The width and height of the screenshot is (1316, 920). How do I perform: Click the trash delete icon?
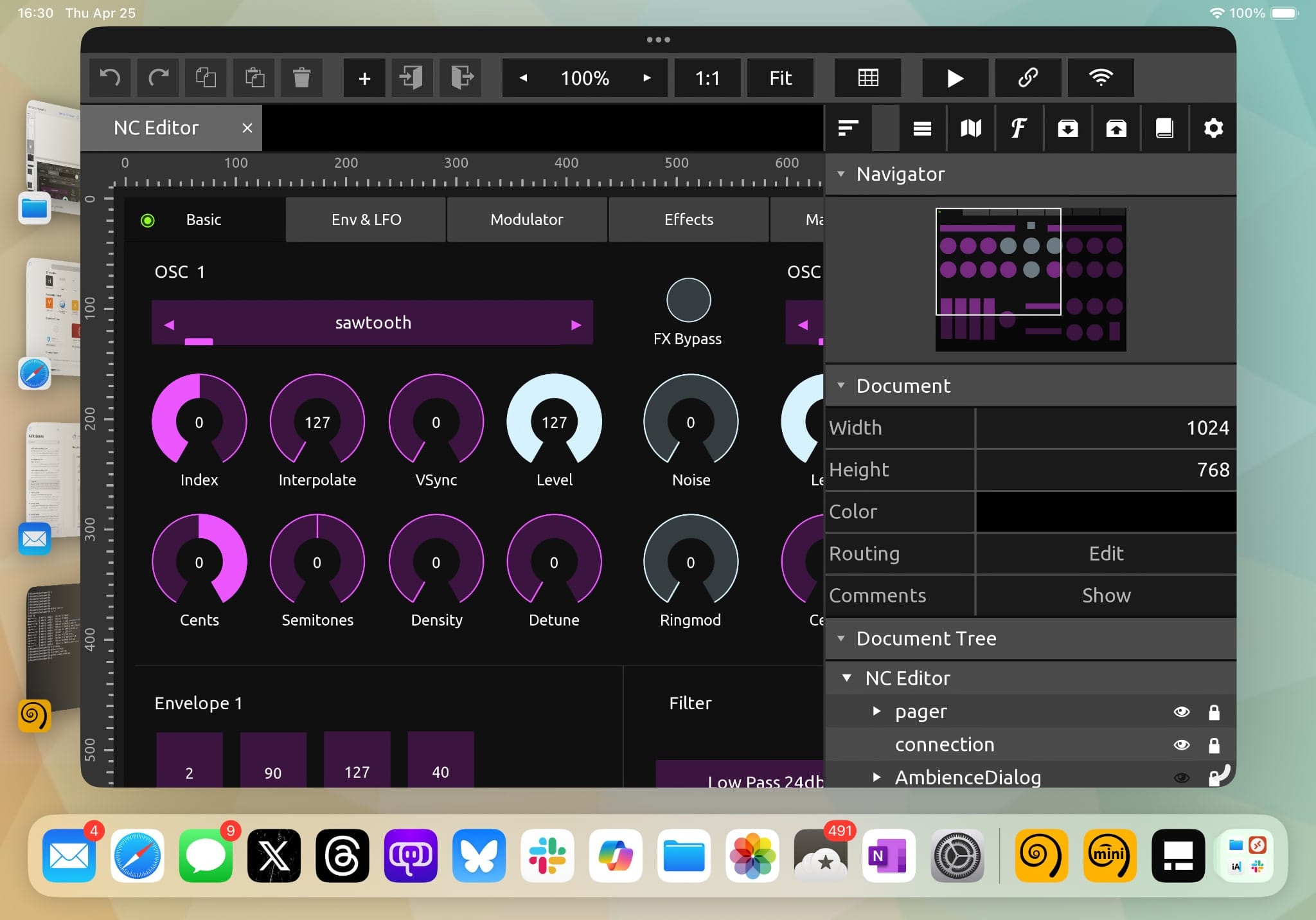pos(301,78)
